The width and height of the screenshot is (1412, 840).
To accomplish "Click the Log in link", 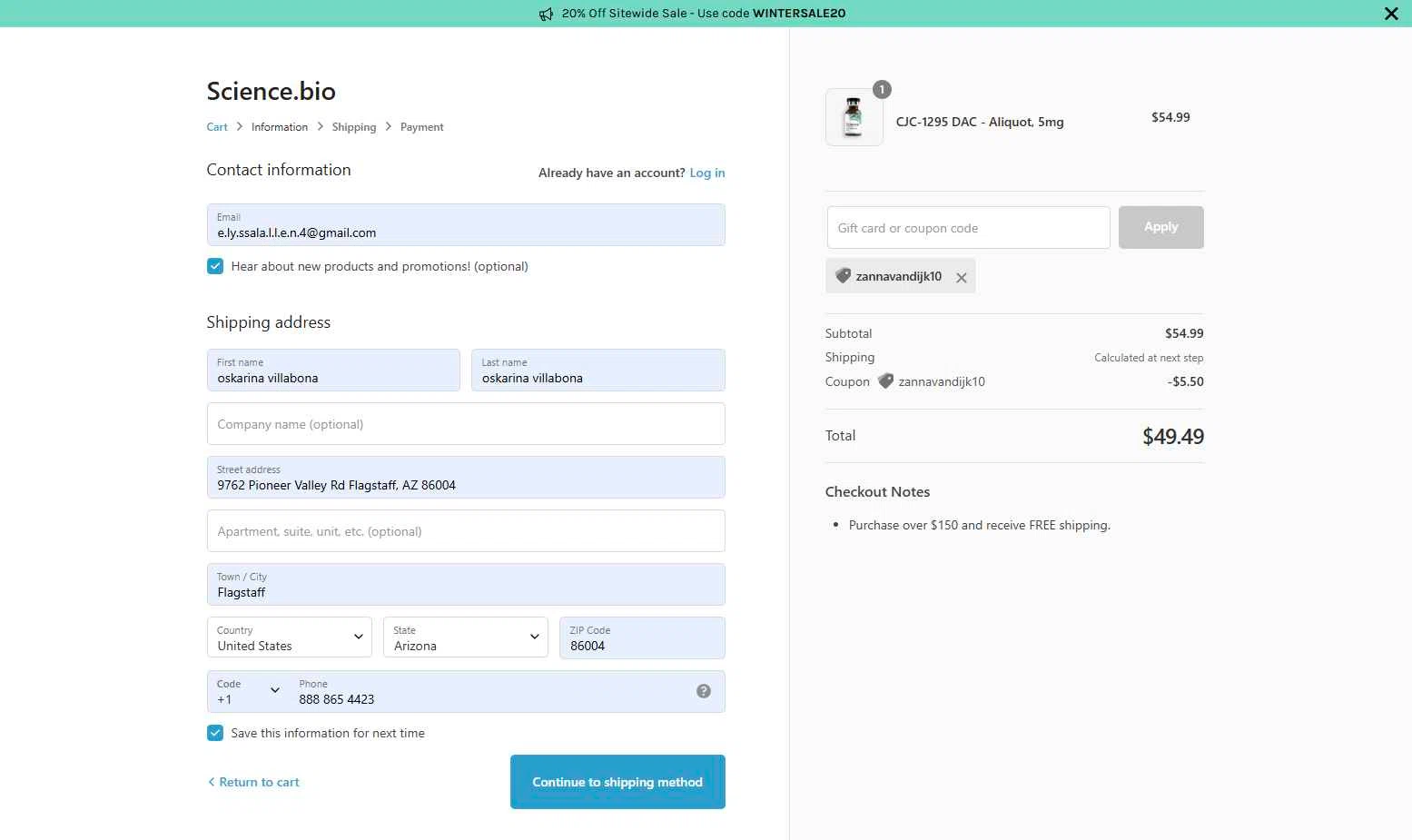I will pos(707,173).
